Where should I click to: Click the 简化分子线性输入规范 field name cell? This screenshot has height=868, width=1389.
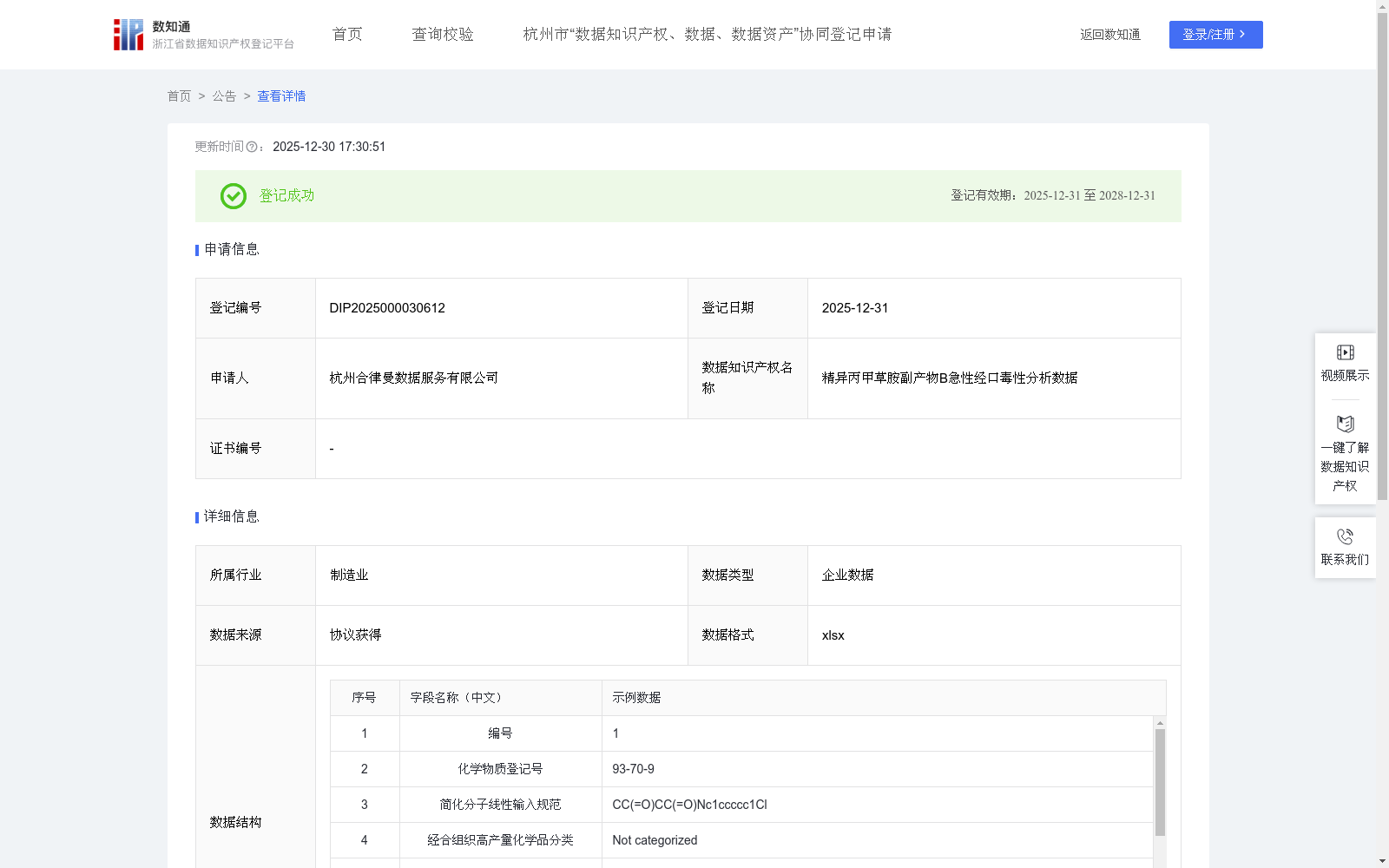tap(501, 805)
